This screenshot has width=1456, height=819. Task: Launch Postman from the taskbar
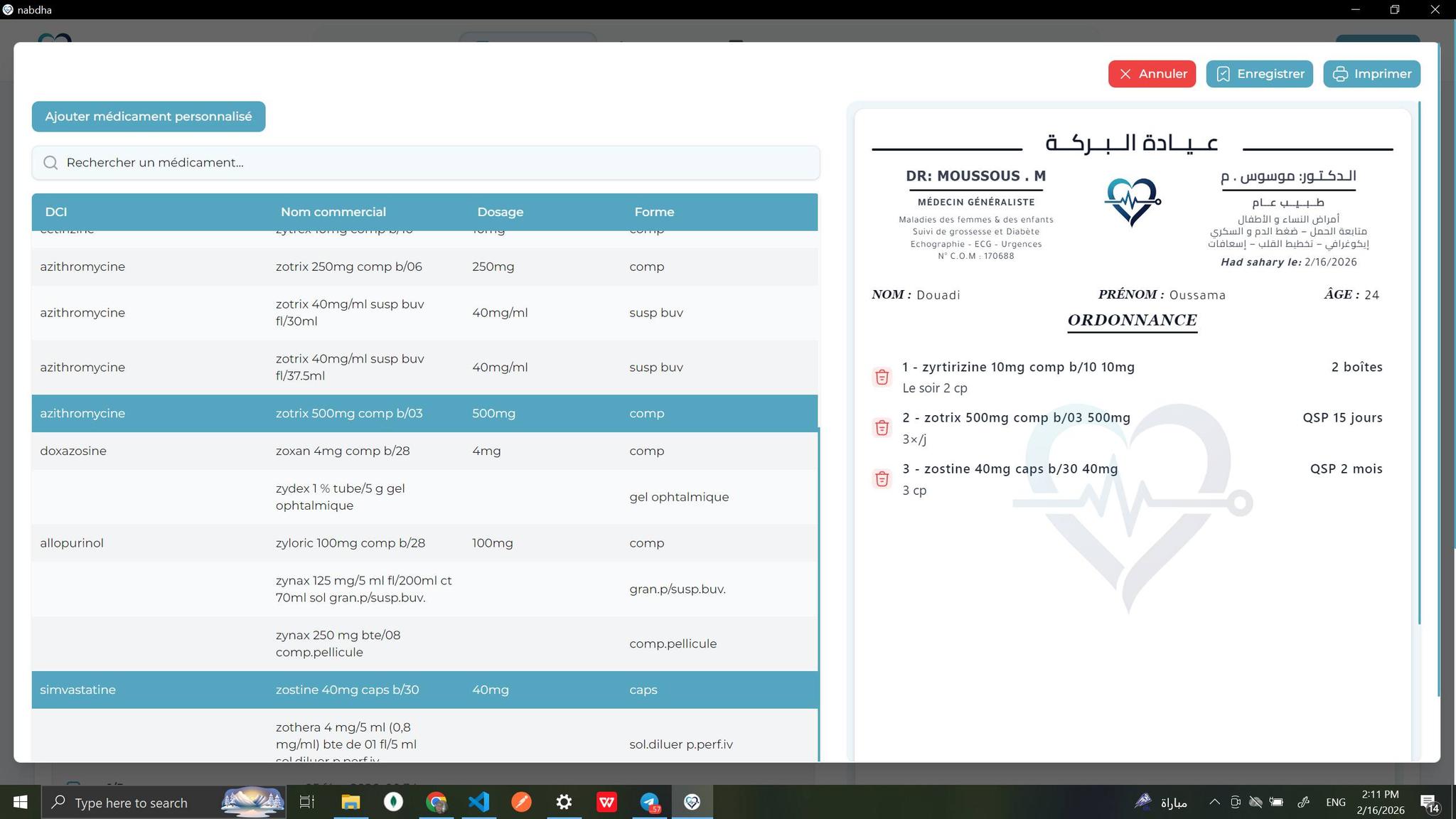click(x=521, y=802)
